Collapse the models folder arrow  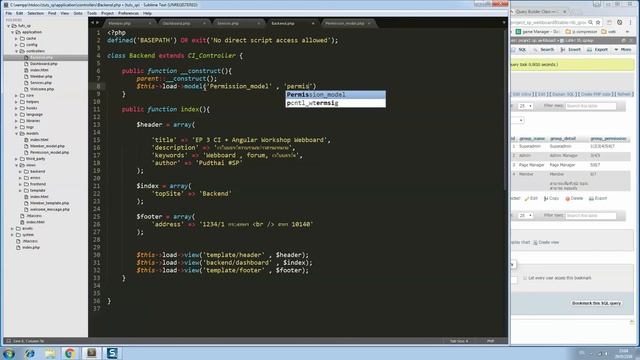[17, 133]
